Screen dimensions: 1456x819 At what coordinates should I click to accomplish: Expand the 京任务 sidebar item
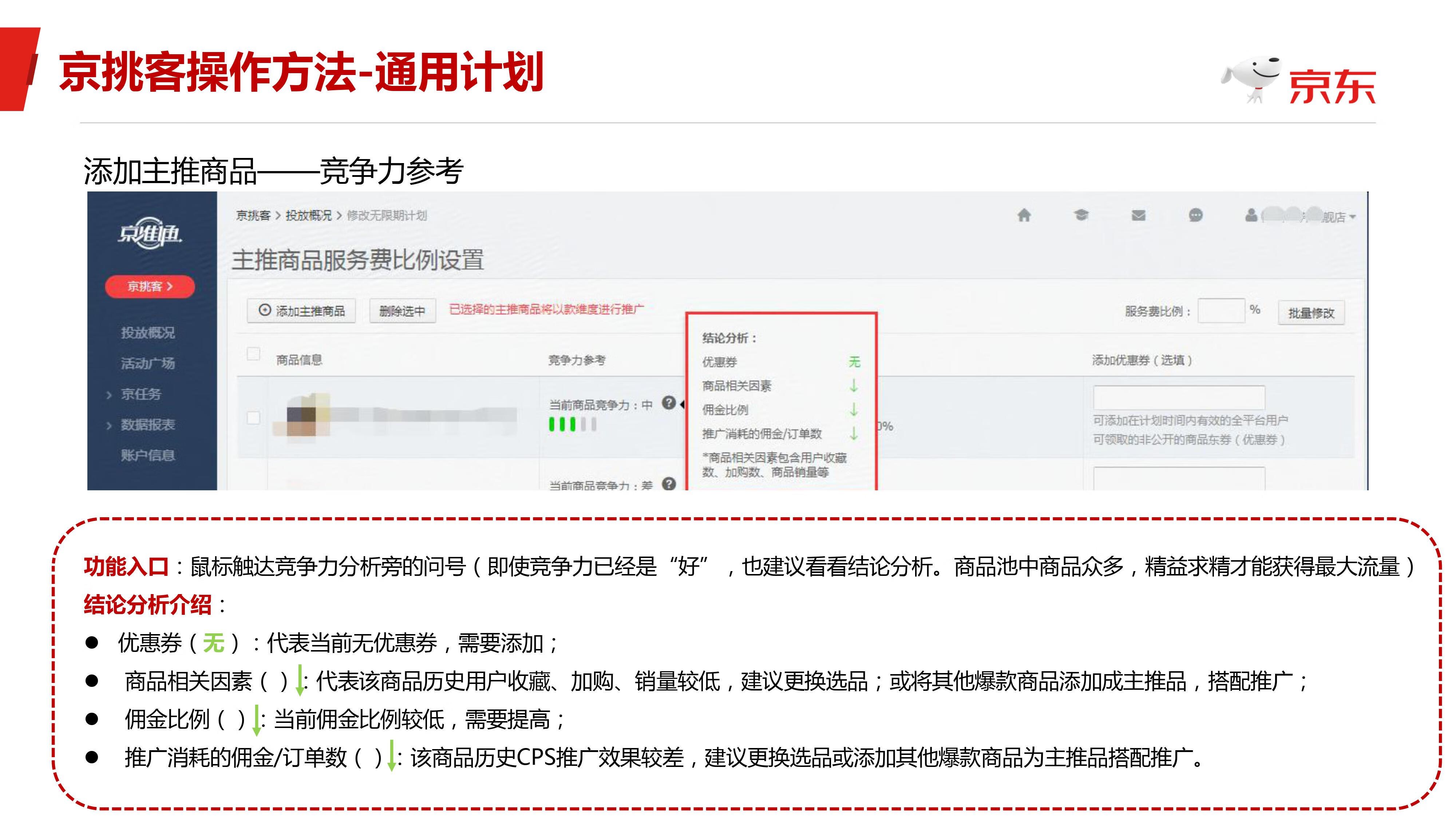pos(141,394)
